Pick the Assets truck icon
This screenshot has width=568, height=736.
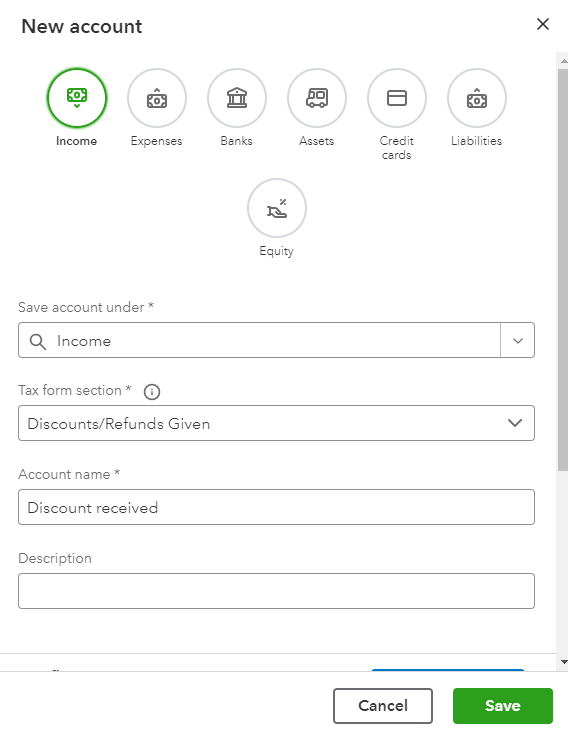click(317, 98)
